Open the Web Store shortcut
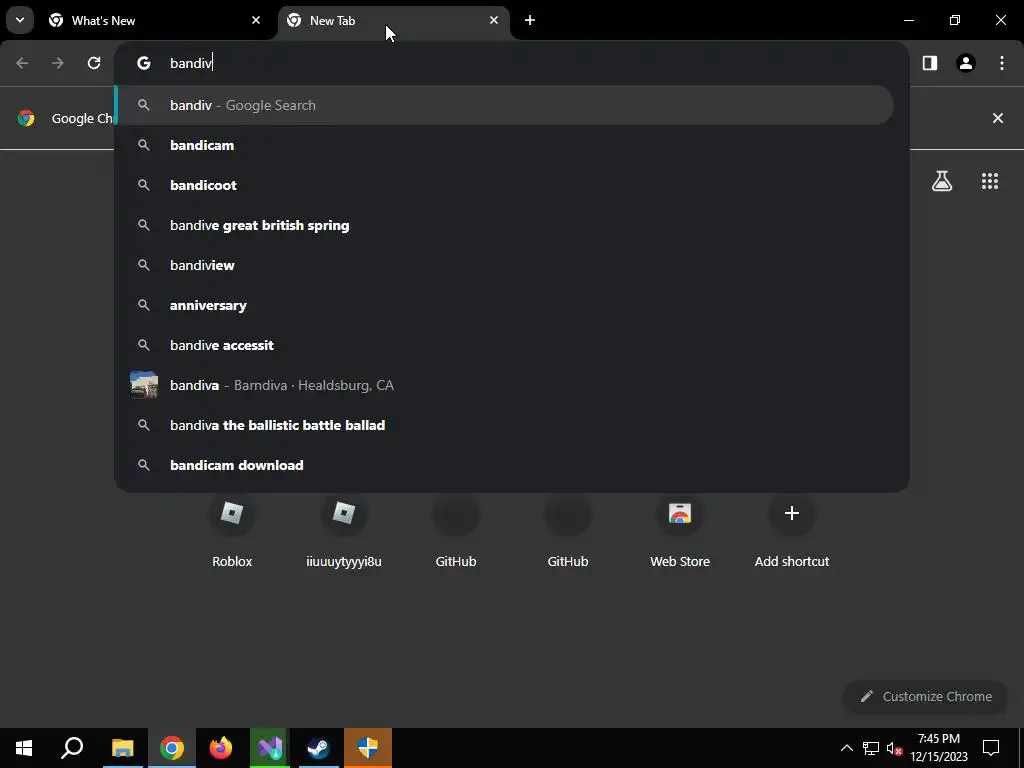The height and width of the screenshot is (768, 1024). pos(680,531)
